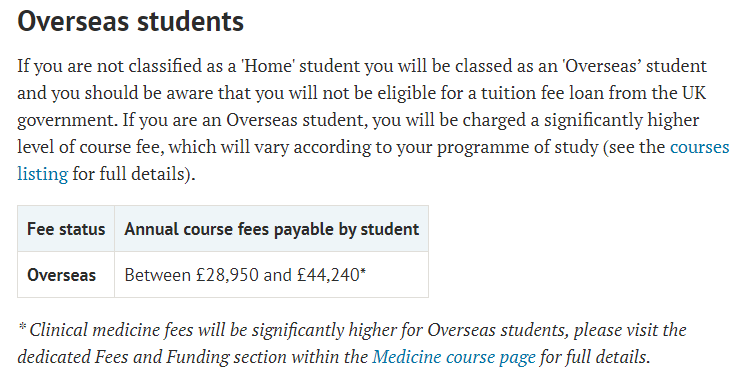Image resolution: width=746 pixels, height=382 pixels.
Task: Click the 'UK' text in the paragraph
Action: (x=695, y=93)
